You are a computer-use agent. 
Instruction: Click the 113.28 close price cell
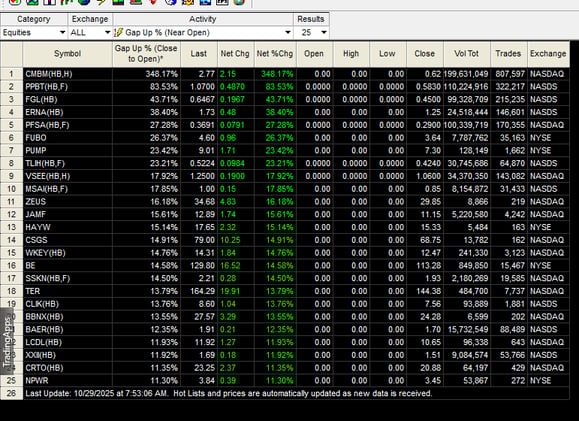click(425, 266)
